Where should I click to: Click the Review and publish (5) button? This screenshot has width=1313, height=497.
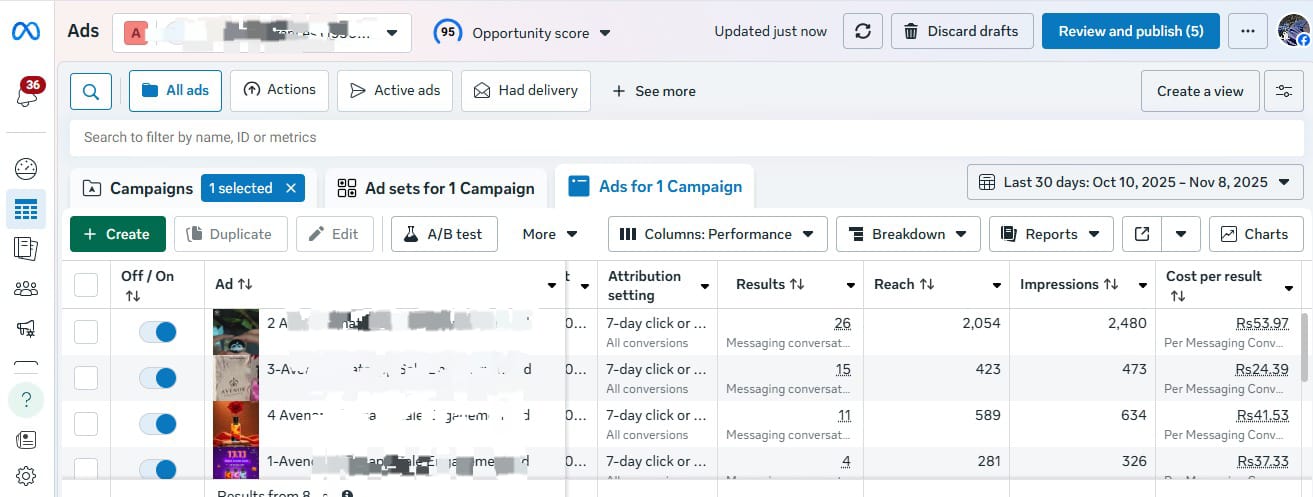click(1130, 31)
